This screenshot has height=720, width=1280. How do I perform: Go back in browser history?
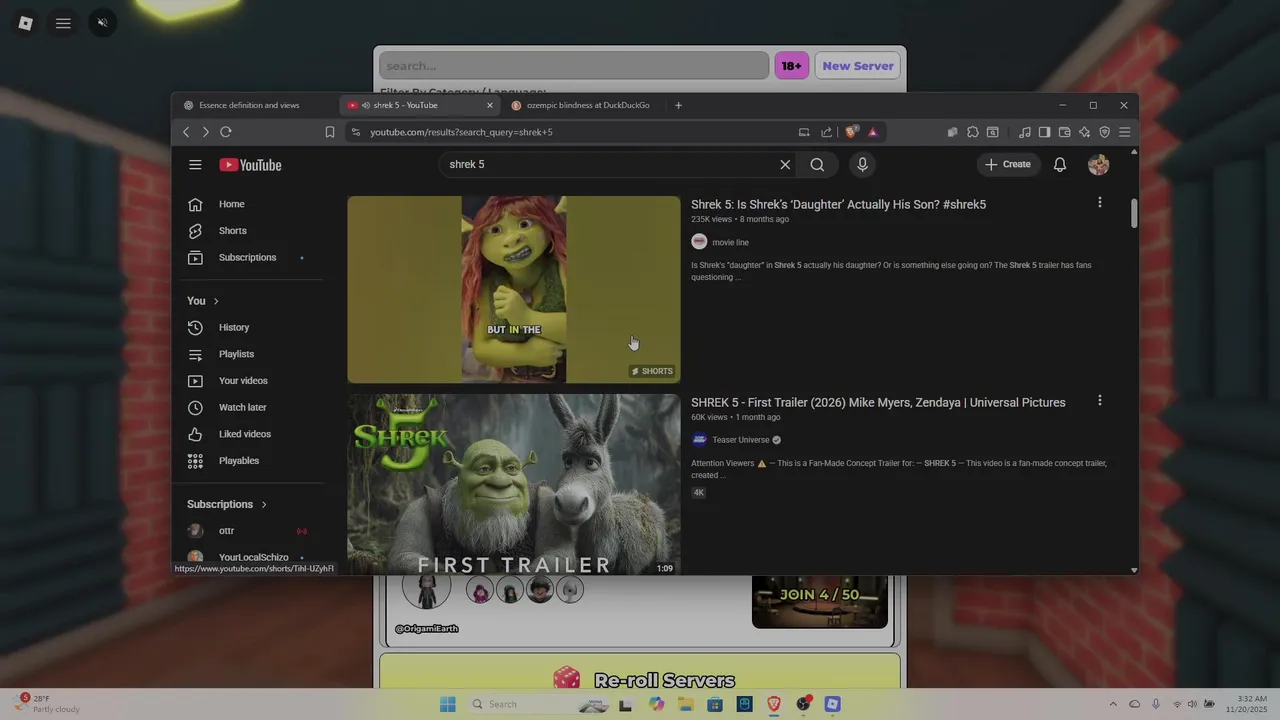click(186, 132)
